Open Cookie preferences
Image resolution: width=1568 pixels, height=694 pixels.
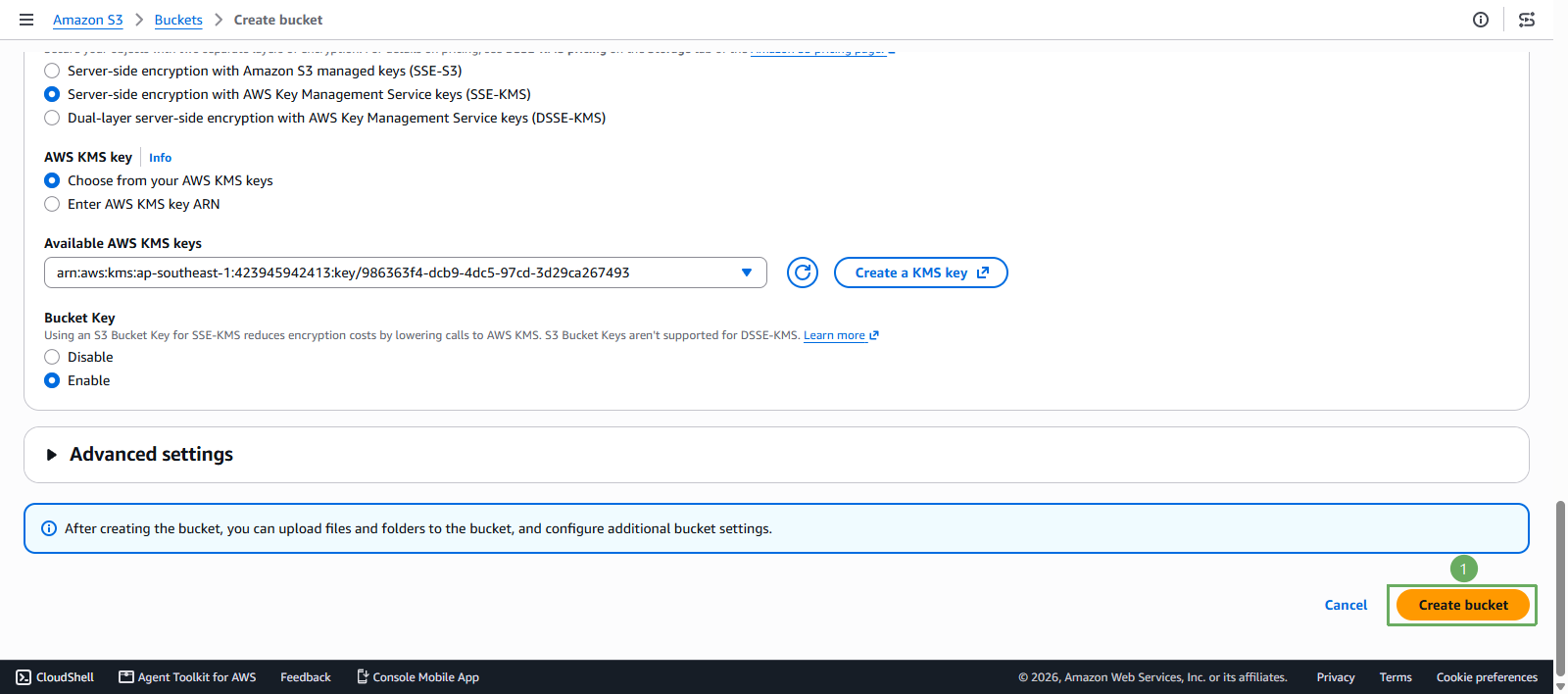tap(1487, 677)
